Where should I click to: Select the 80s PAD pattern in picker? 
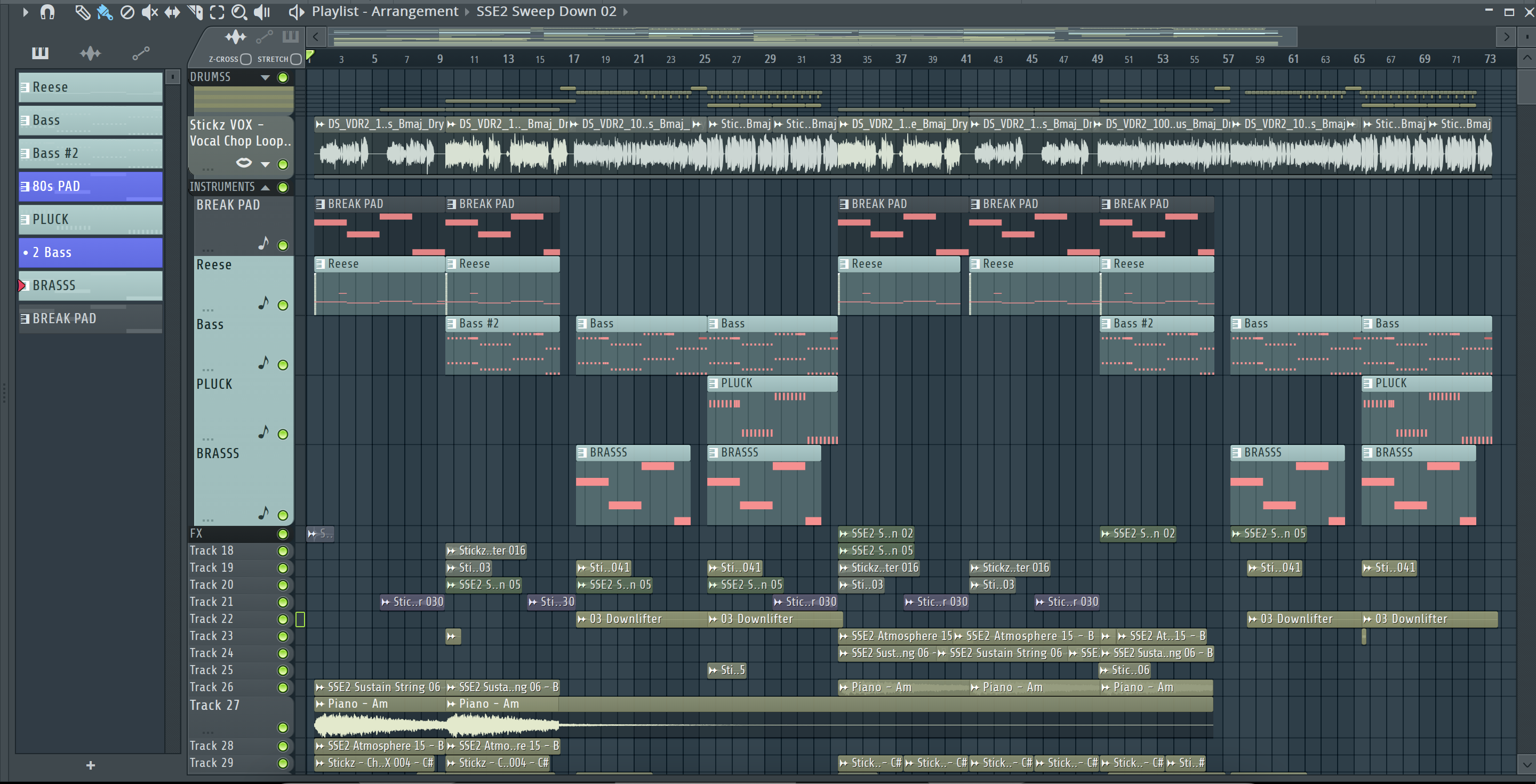(x=91, y=187)
